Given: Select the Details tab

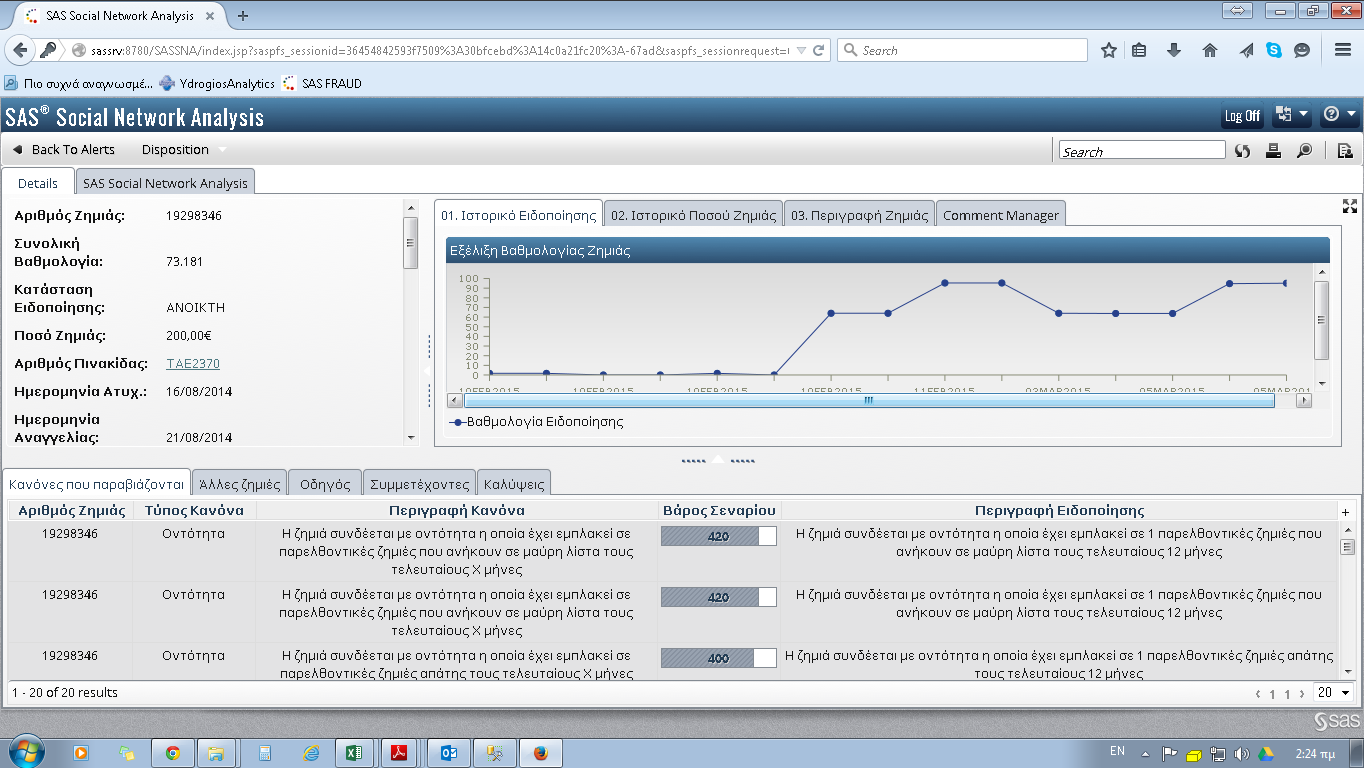Looking at the screenshot, I should click(x=38, y=183).
